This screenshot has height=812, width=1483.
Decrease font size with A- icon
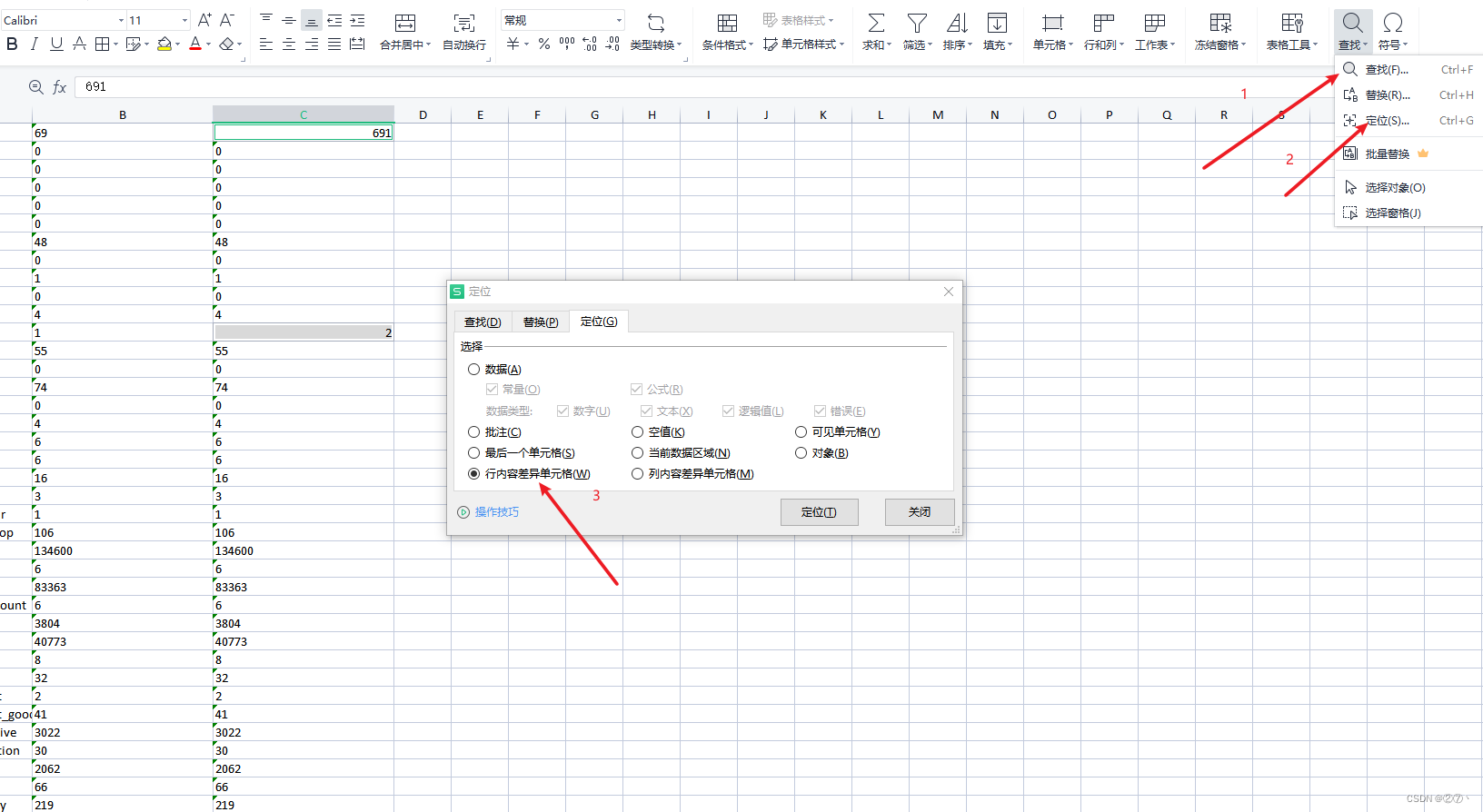(227, 20)
